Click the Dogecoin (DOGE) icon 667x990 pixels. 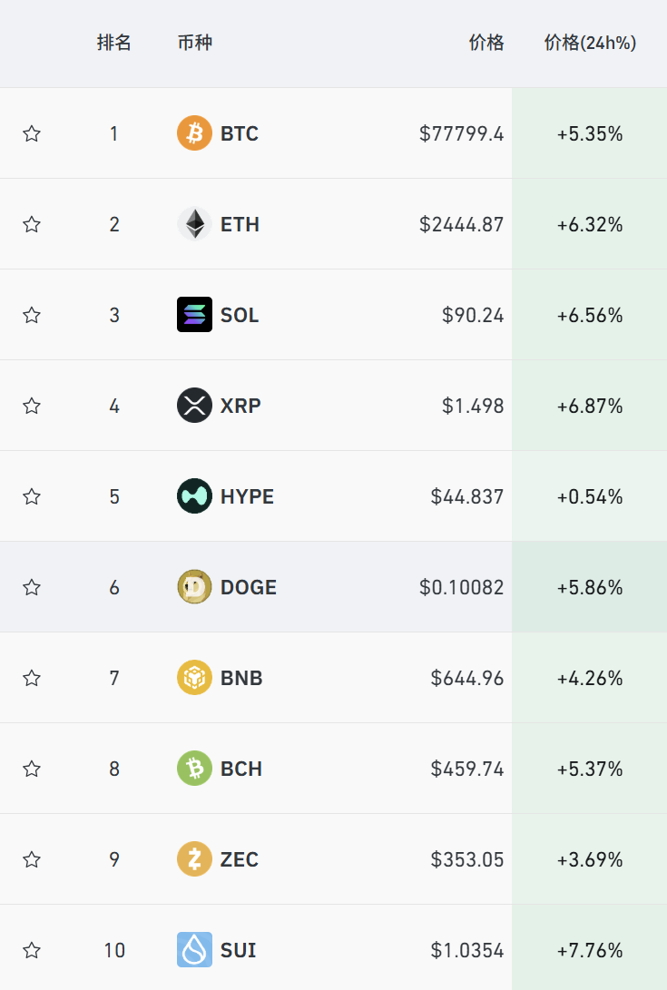coord(194,587)
